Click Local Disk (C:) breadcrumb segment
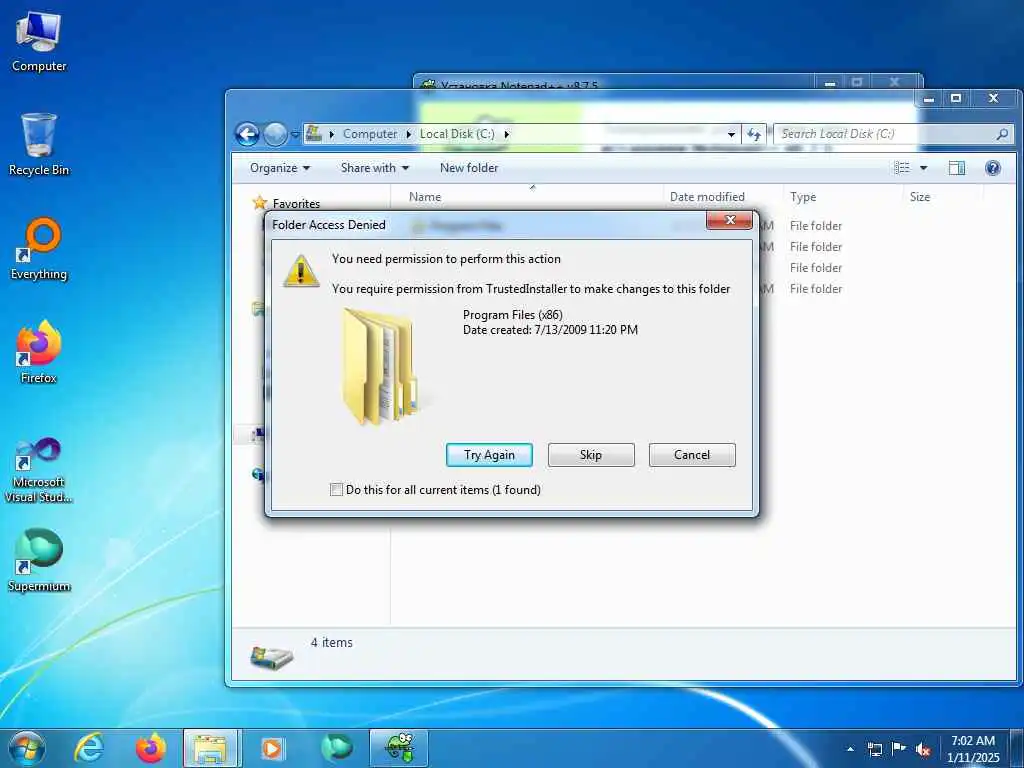This screenshot has height=768, width=1024. [x=457, y=134]
